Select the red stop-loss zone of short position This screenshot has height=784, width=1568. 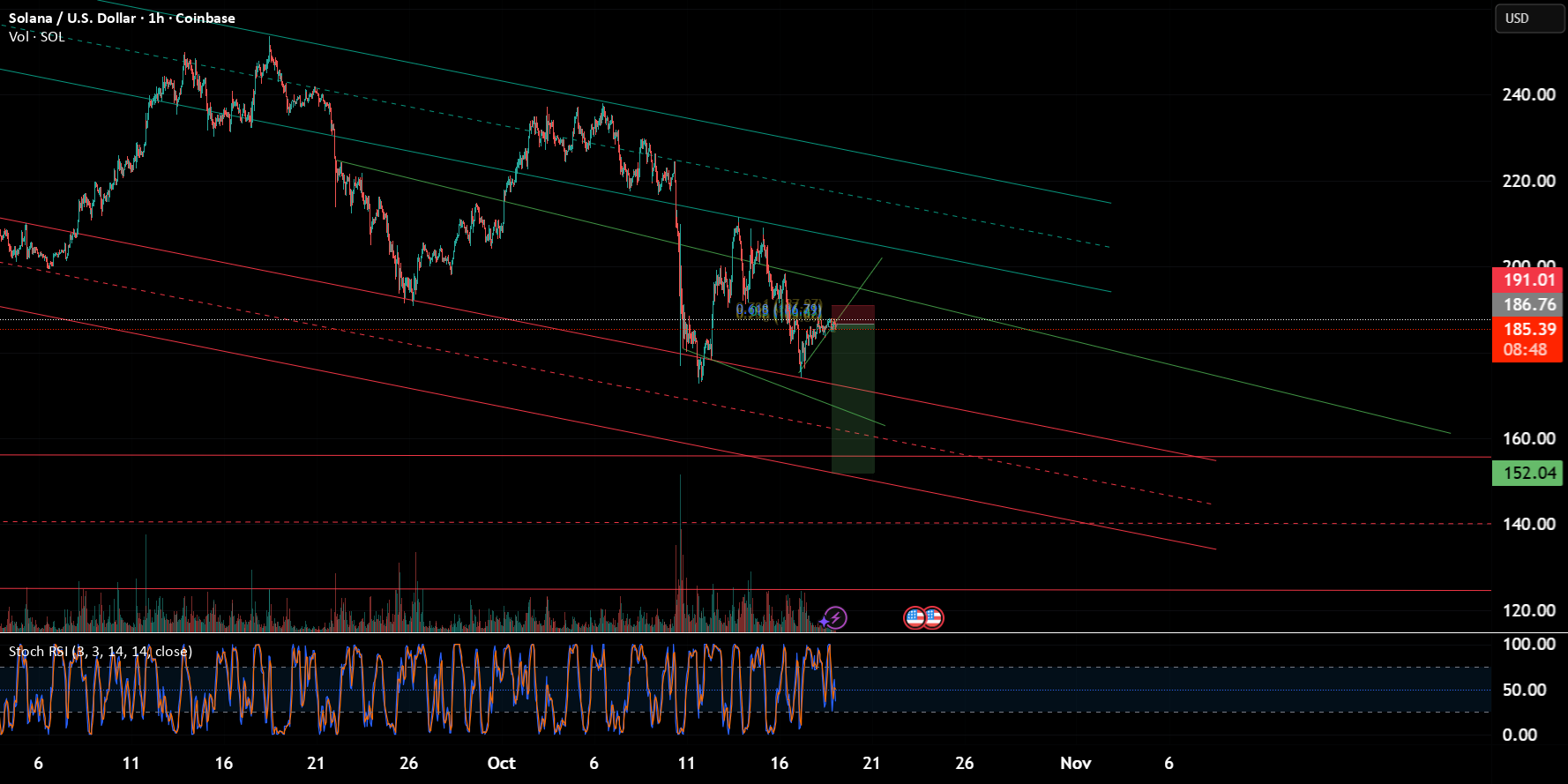point(853,314)
